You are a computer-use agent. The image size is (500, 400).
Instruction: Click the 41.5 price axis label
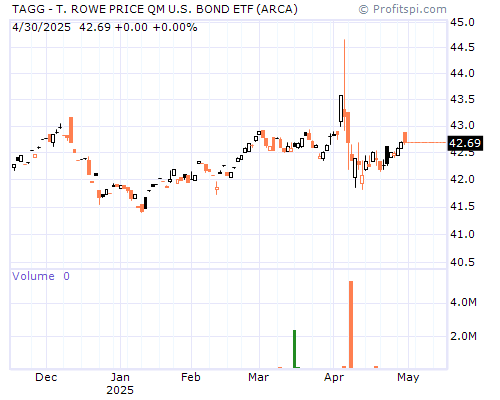(x=462, y=206)
